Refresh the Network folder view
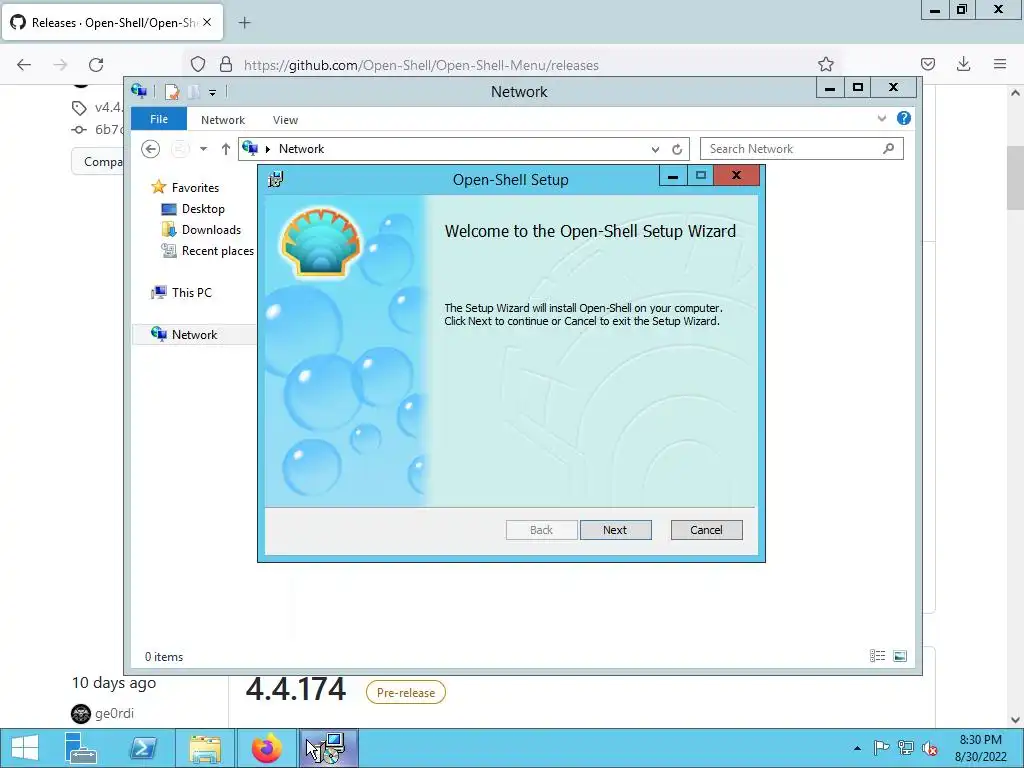Screen dimensions: 1024x768 677,149
